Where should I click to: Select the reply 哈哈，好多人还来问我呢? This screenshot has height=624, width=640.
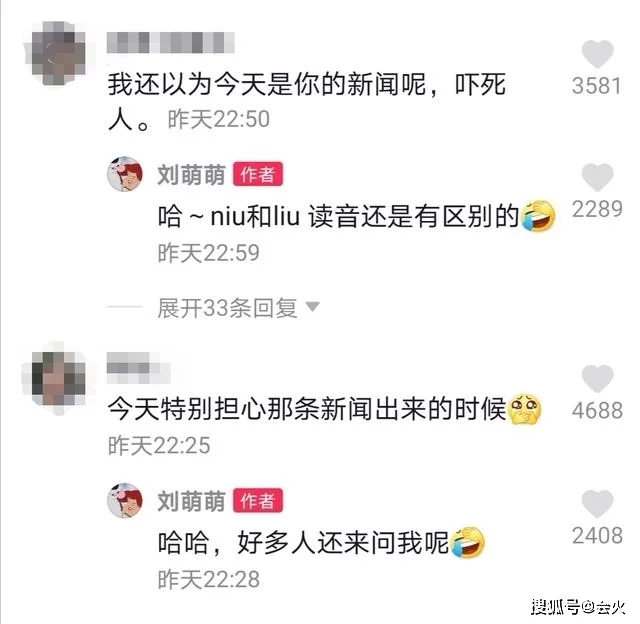pos(321,543)
